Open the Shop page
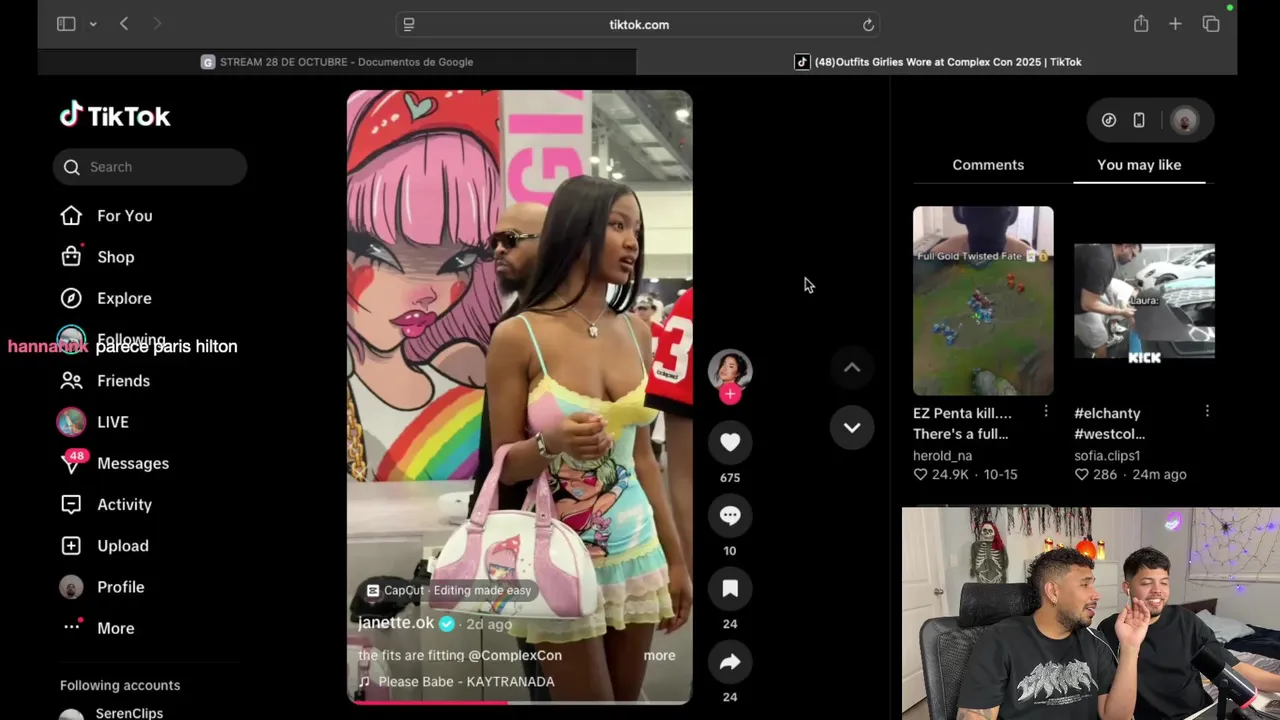1280x720 pixels. (x=115, y=257)
